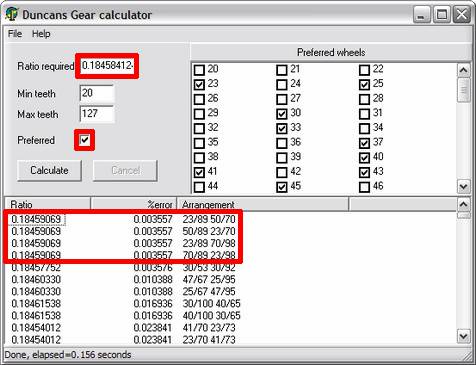Sort by the %error column header

133,204
